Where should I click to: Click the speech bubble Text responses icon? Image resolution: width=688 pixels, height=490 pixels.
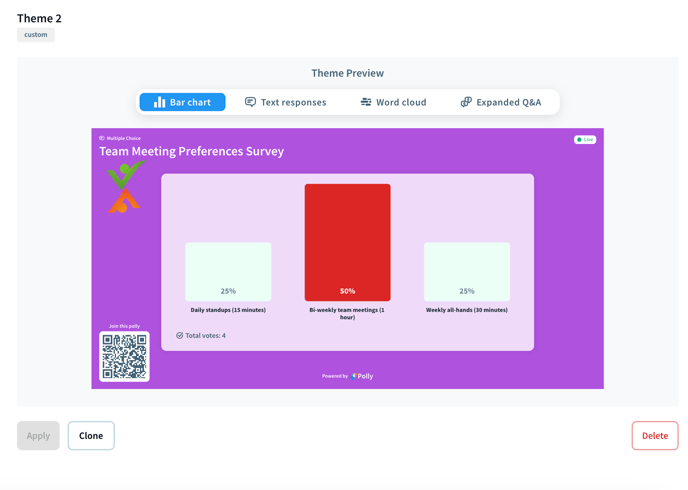pos(250,102)
